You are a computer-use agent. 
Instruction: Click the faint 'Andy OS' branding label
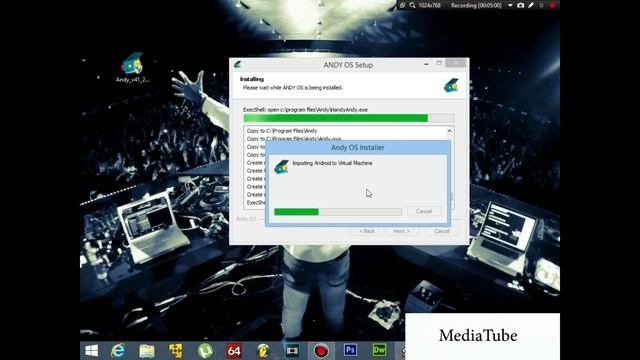(246, 219)
